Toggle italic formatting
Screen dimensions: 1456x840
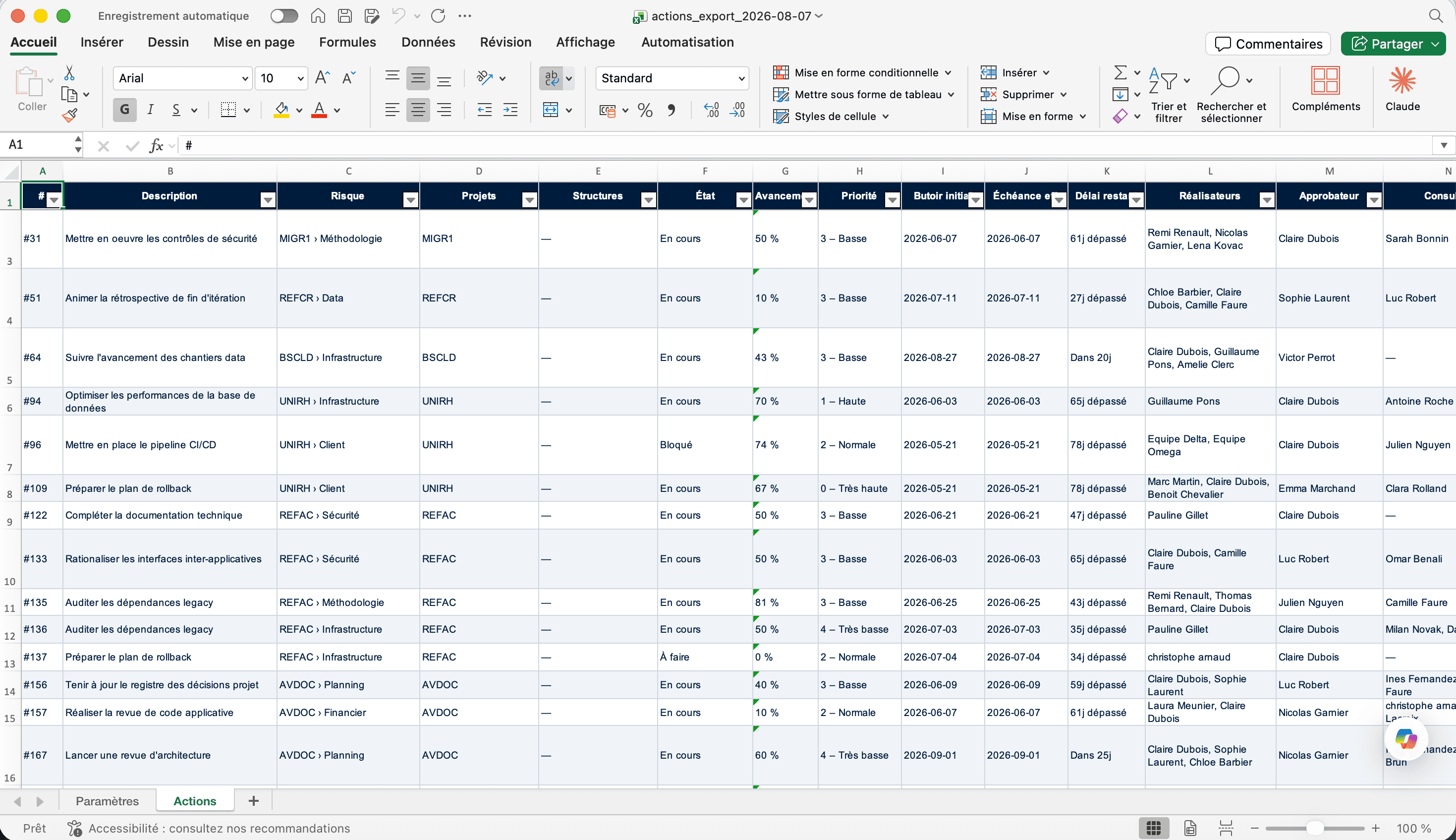151,110
